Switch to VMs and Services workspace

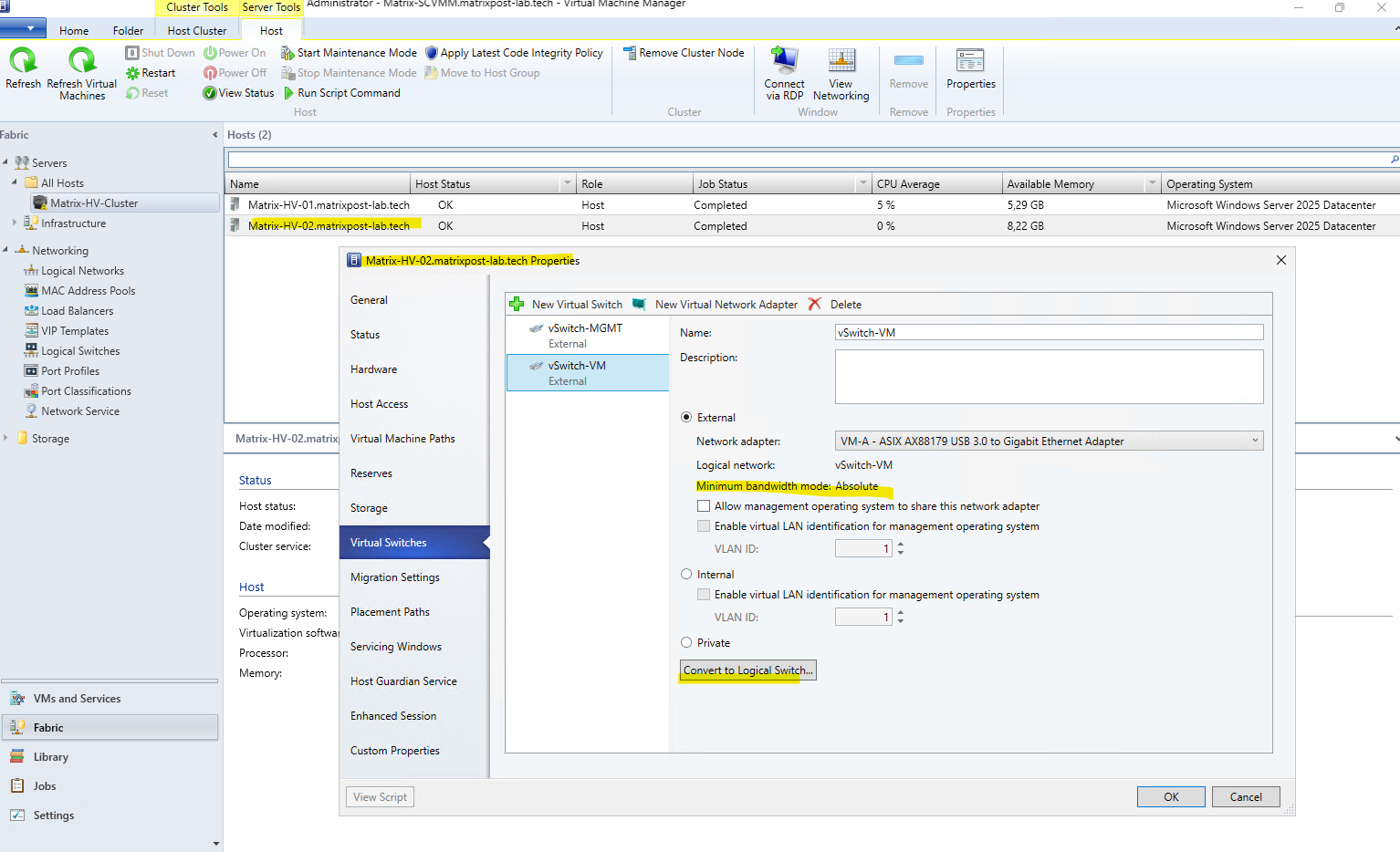[110, 699]
